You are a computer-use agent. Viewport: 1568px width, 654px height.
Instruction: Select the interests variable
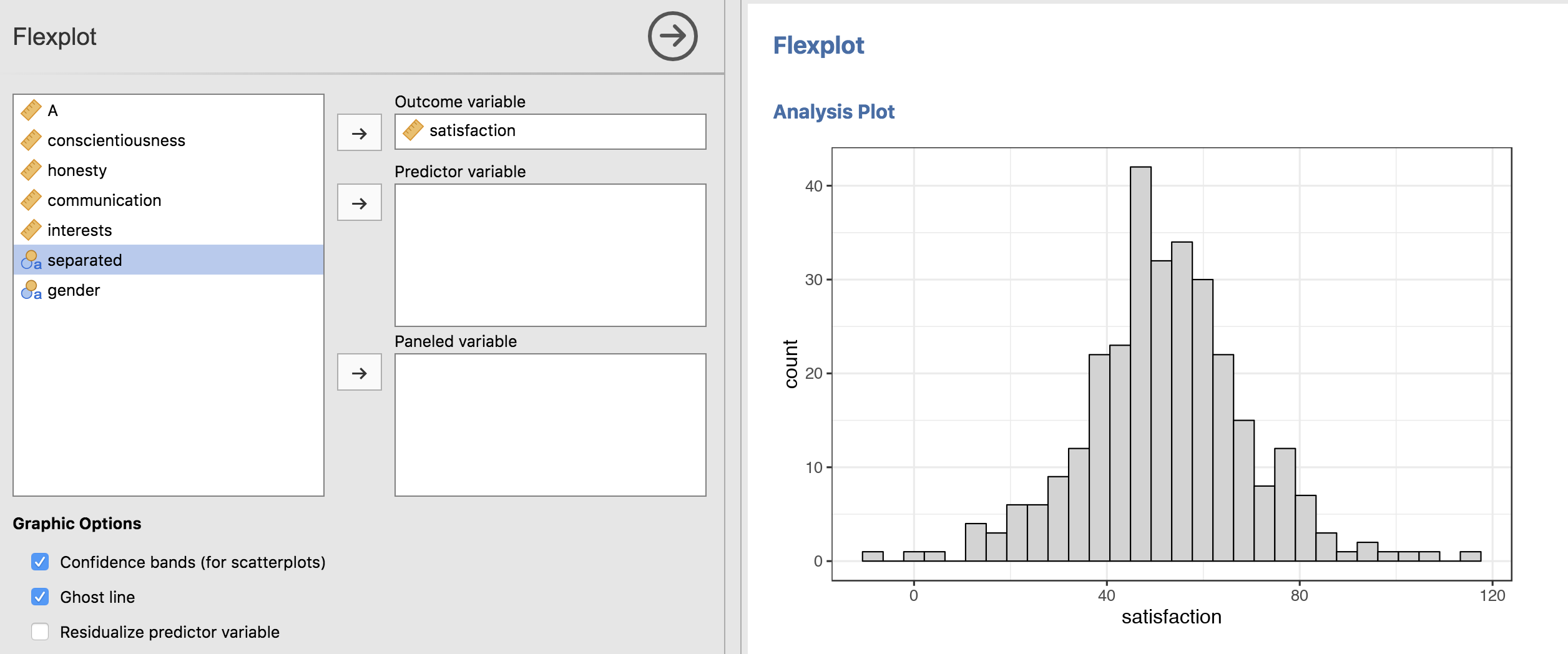(169, 230)
